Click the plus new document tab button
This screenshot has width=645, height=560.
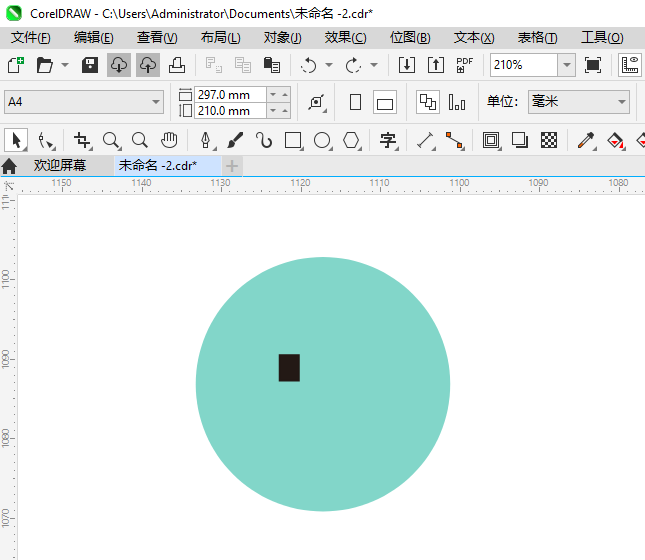click(232, 166)
